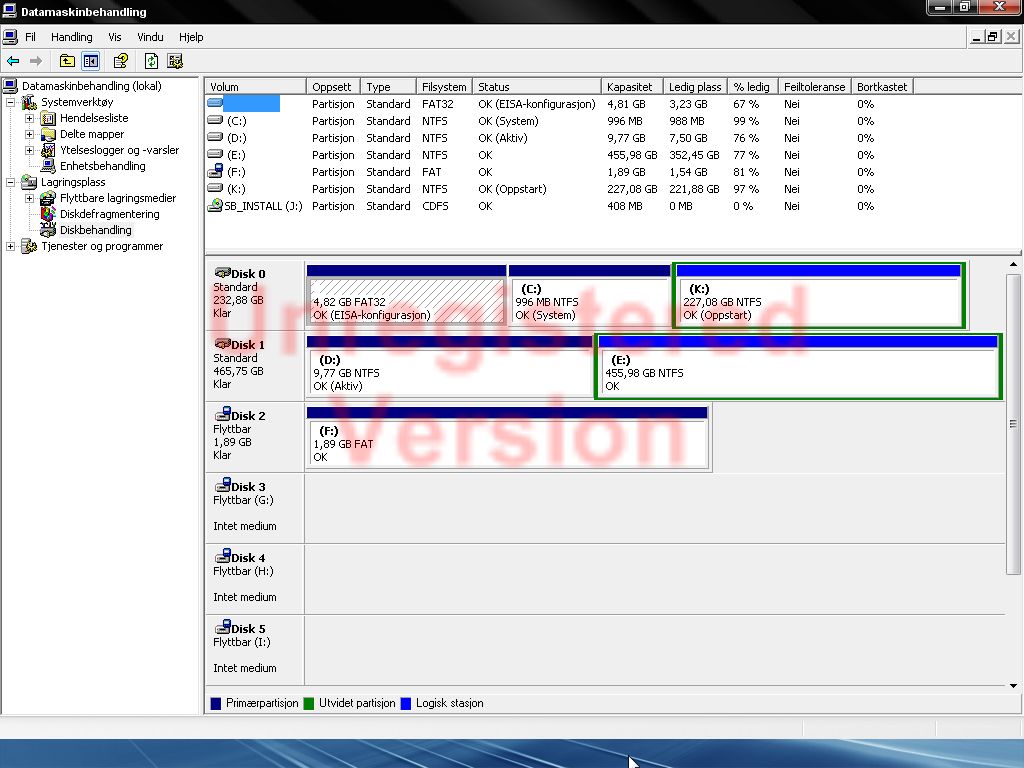This screenshot has height=768, width=1024.
Task: Sort by the Filsystem column header
Action: pos(444,87)
